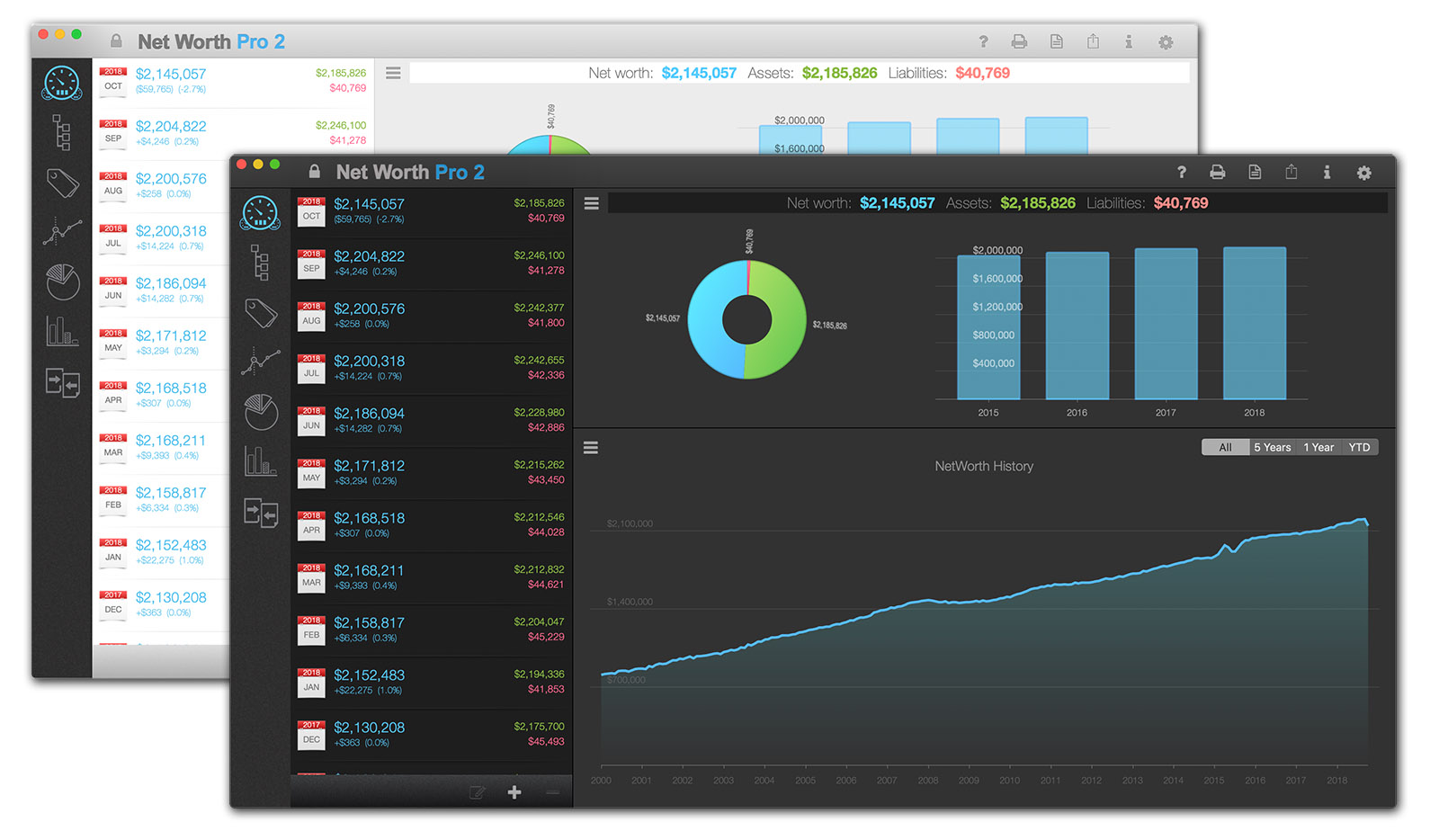Select JUL 2018 $2,200,318 entry in dark window

point(432,368)
